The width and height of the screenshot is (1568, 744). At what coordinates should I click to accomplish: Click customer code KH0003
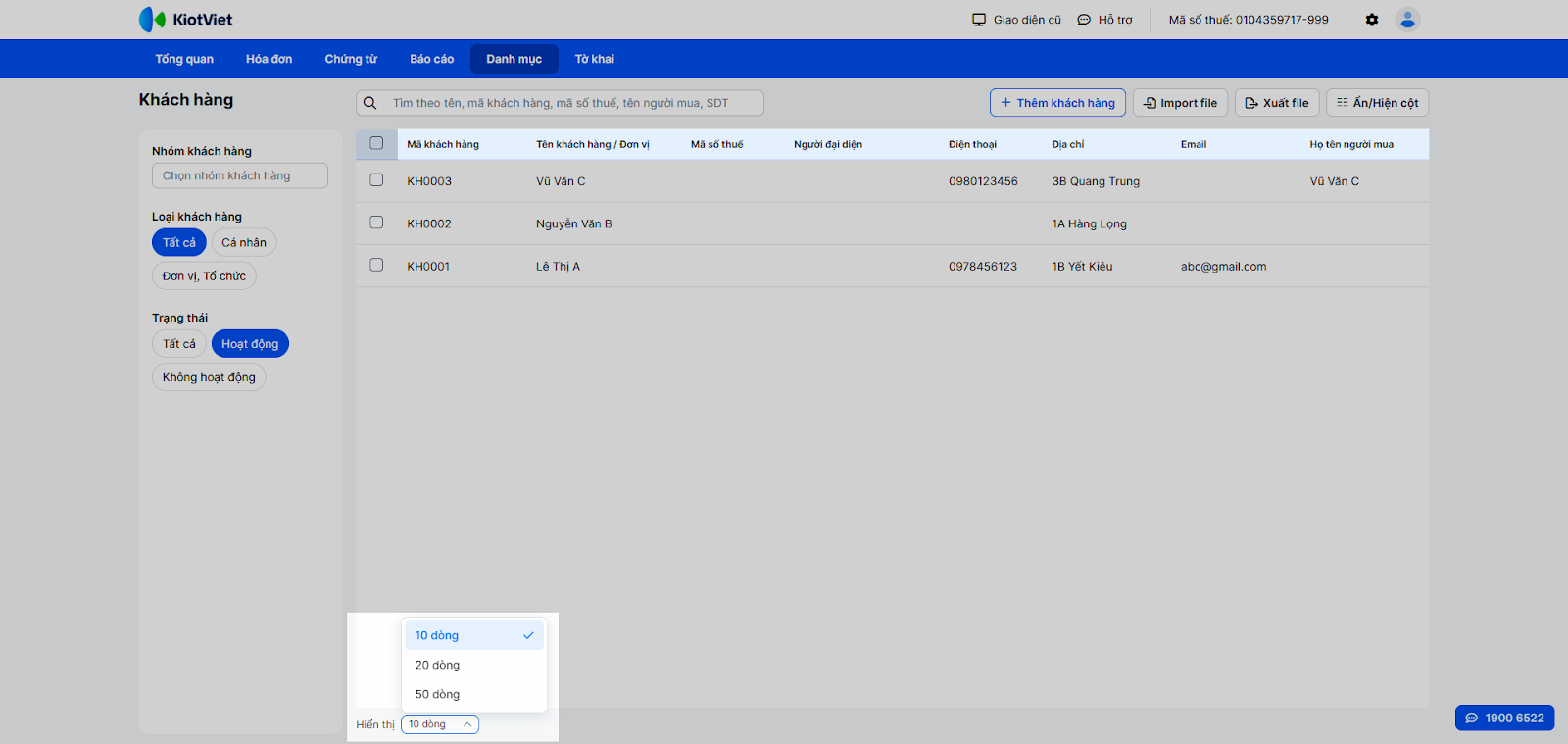[429, 181]
